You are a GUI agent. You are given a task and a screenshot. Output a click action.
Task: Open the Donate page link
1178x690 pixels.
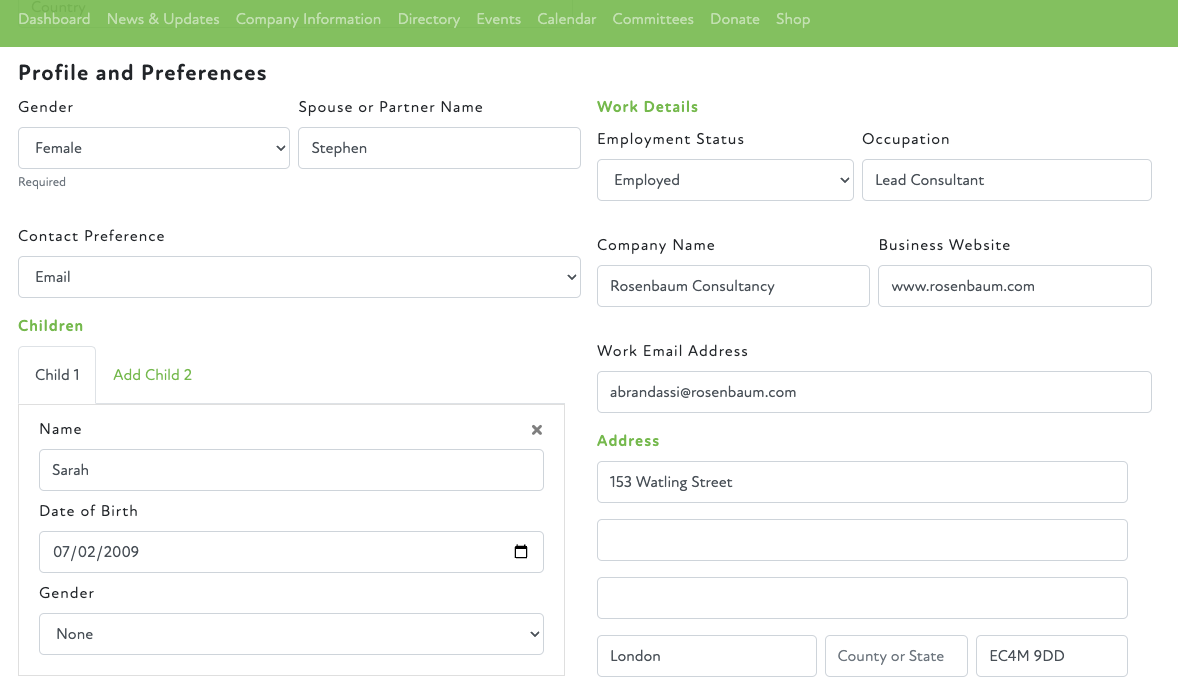tap(735, 19)
